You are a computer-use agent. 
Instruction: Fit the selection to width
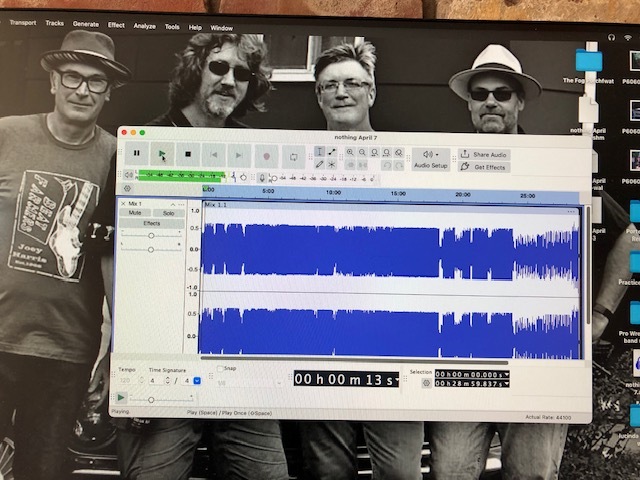click(x=374, y=153)
